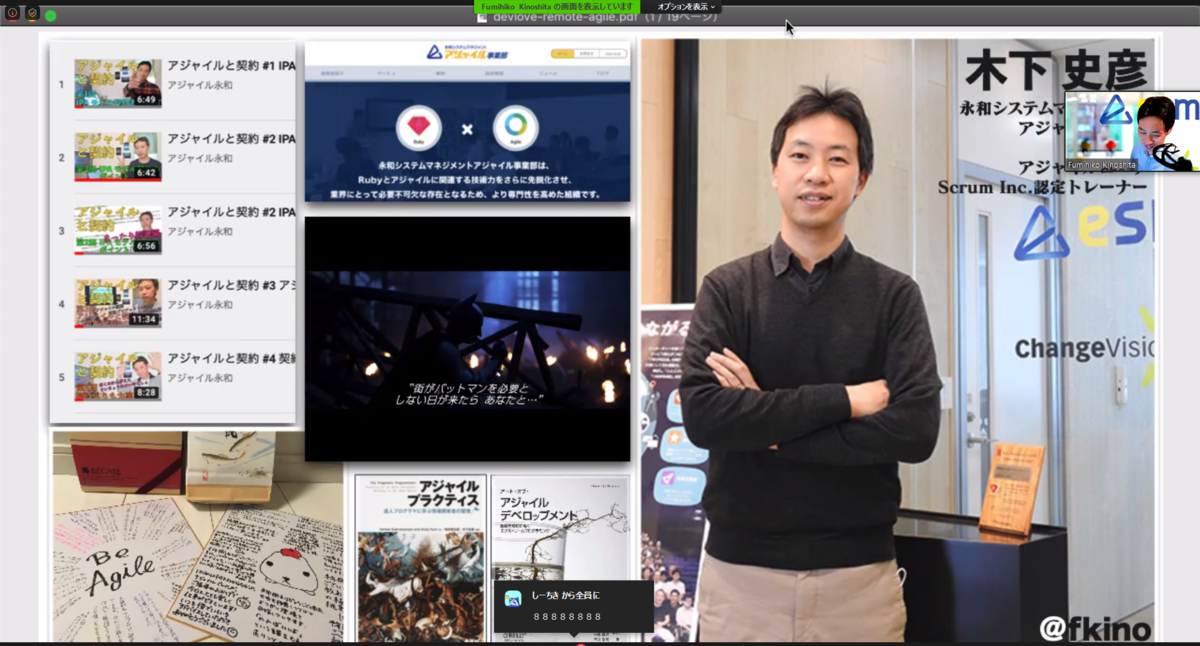Click the Be Agile message board photo
The height and width of the screenshot is (646, 1200).
197,537
